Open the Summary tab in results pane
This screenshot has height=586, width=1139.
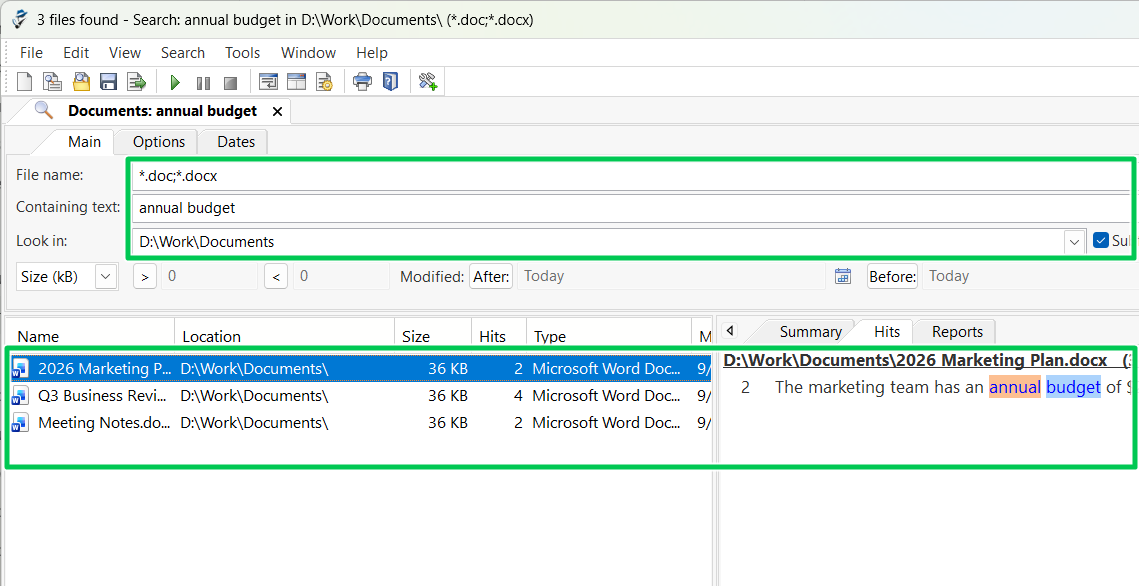point(811,332)
